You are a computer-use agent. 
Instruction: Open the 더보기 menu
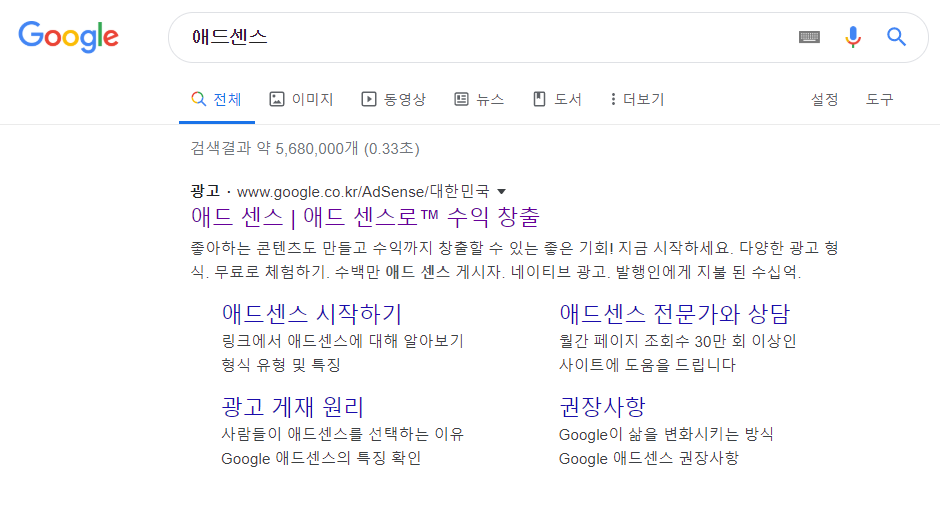pyautogui.click(x=637, y=99)
